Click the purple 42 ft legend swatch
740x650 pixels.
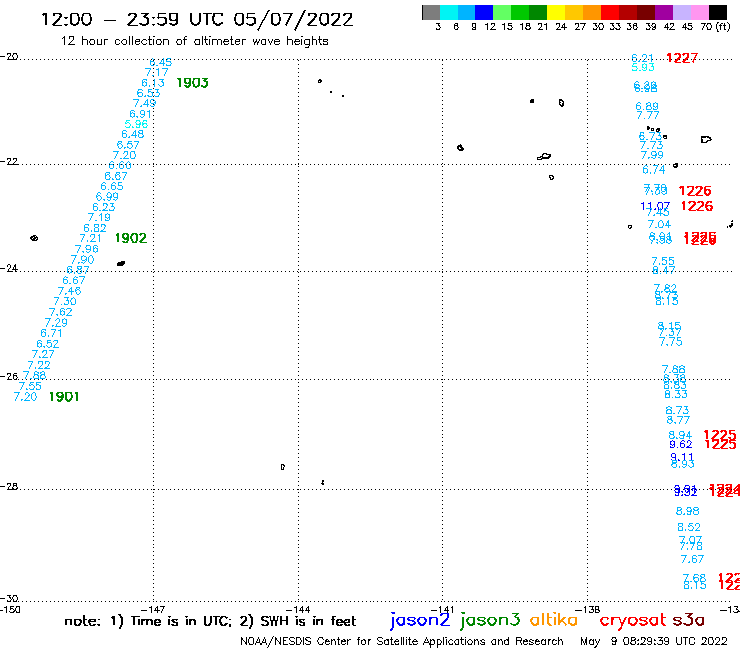(664, 12)
